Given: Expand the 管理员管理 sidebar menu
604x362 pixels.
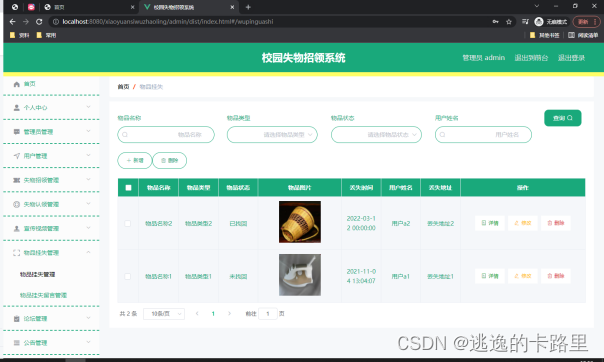Looking at the screenshot, I should (x=88, y=131).
